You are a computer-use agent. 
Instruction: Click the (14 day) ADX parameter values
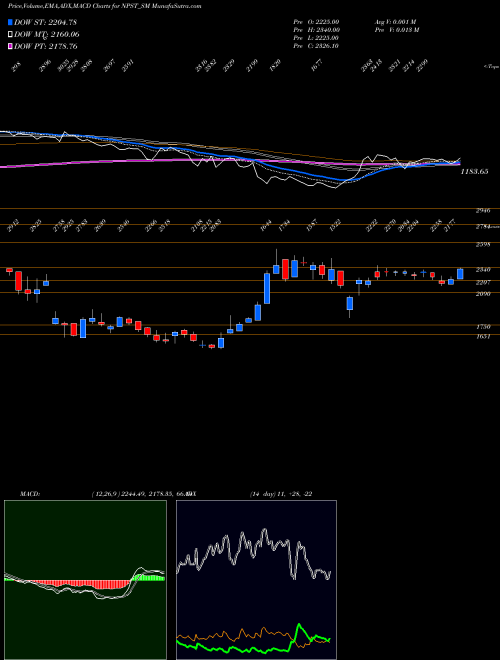[281, 494]
